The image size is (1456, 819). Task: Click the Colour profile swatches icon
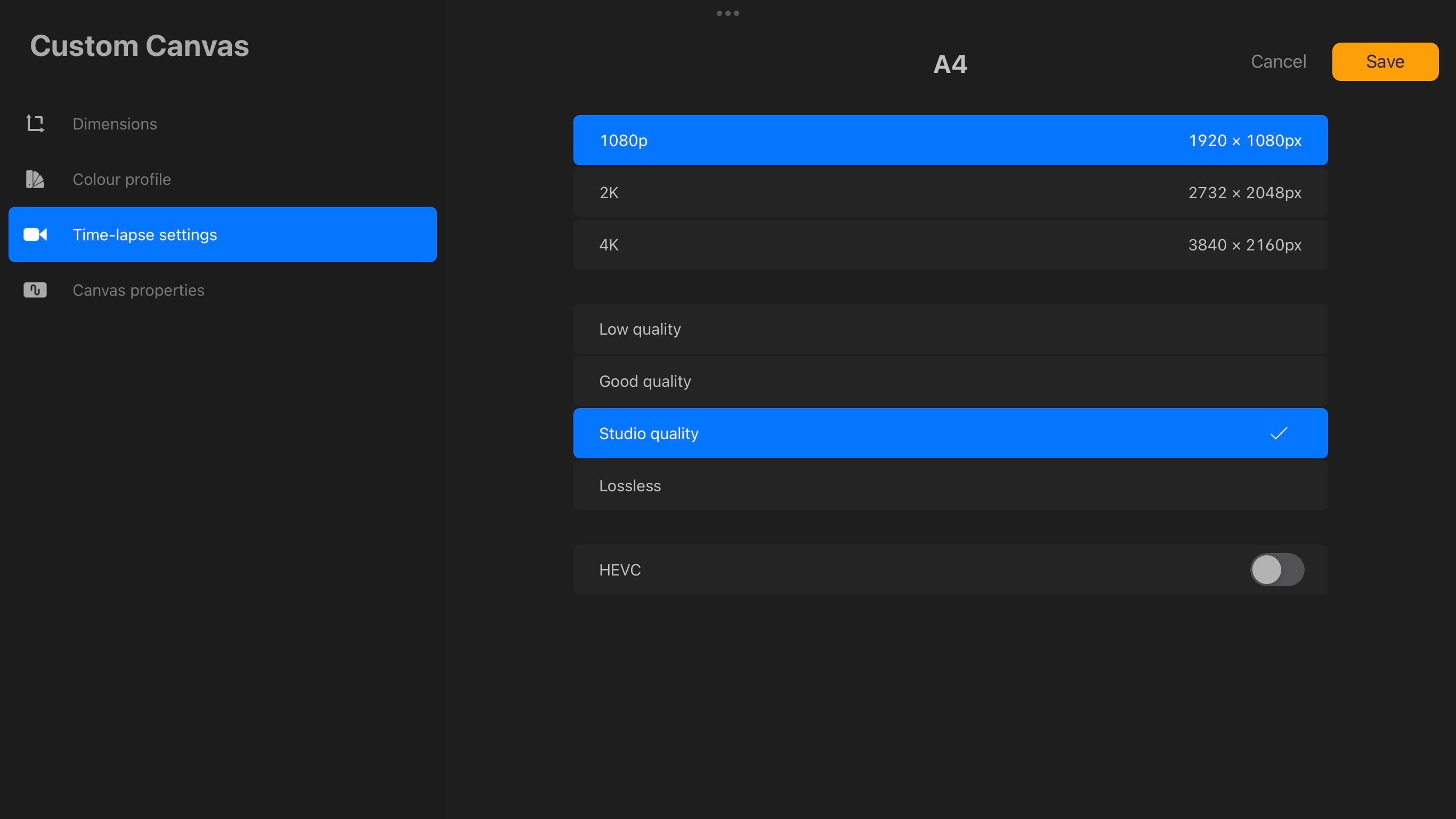[x=35, y=179]
